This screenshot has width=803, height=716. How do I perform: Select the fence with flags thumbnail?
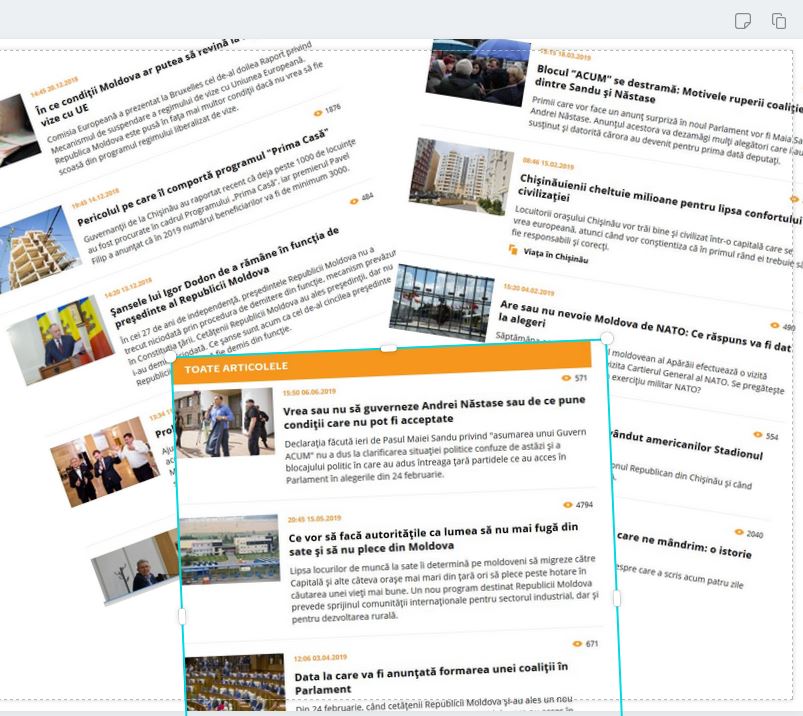pos(441,303)
